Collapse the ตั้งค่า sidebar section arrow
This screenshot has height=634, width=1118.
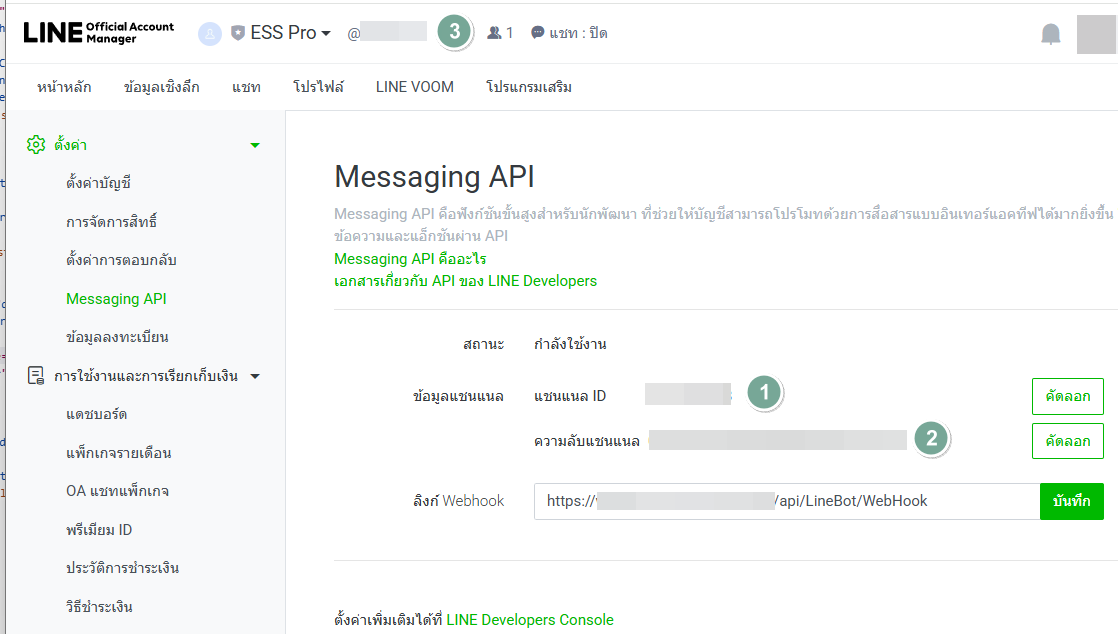point(255,145)
